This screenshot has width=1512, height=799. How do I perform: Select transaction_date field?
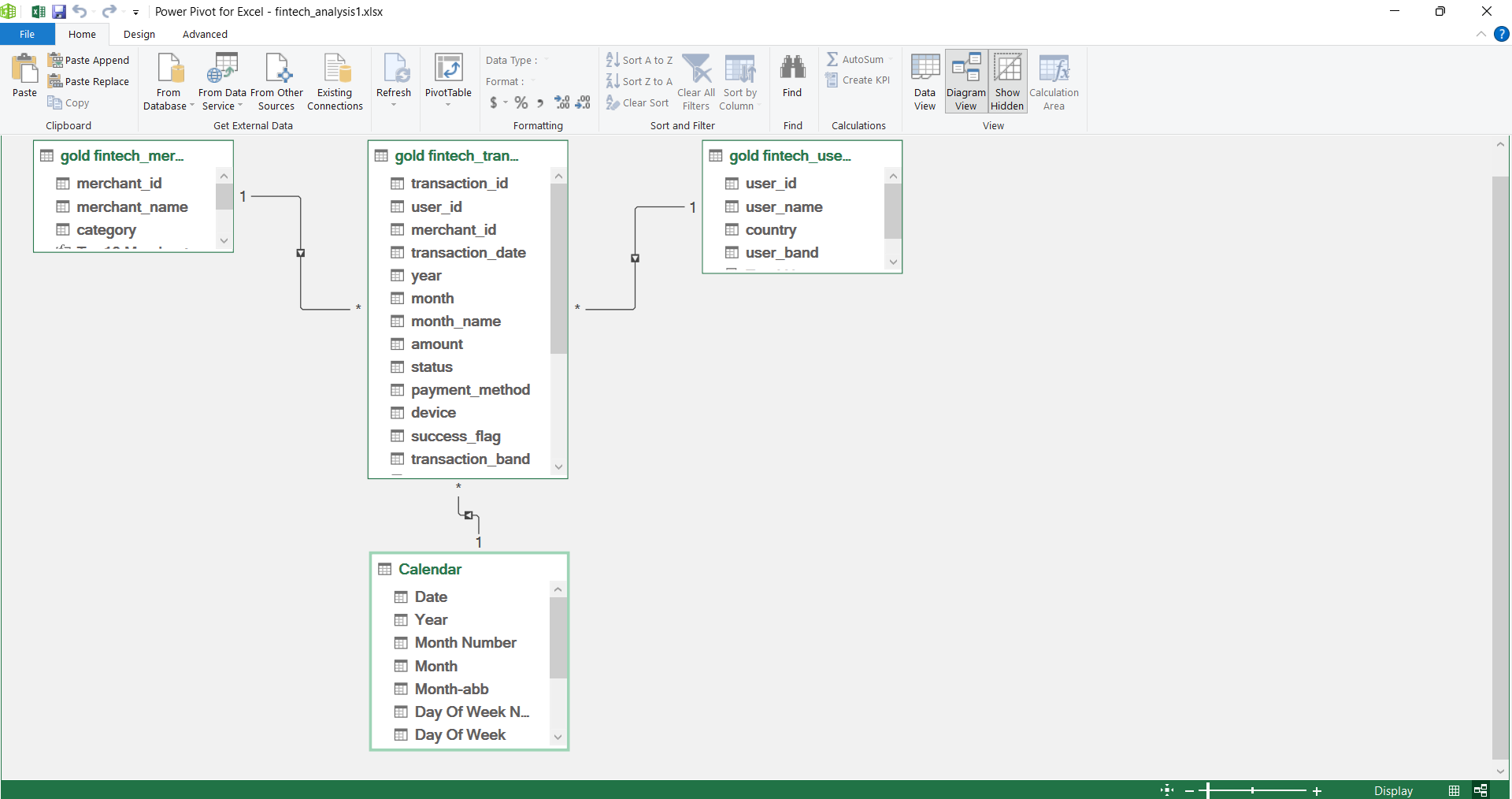(469, 252)
